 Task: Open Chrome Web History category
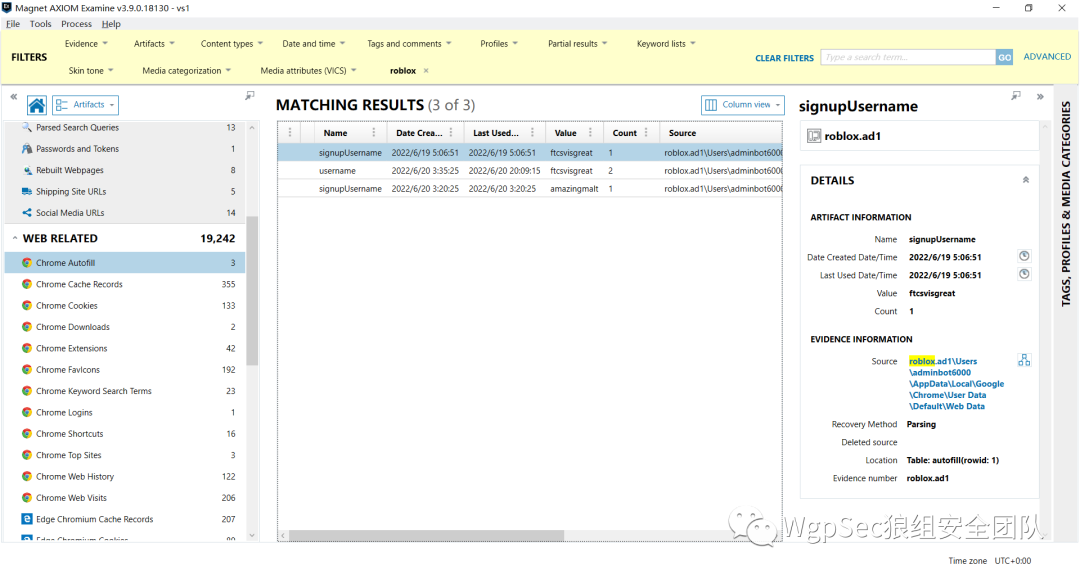pos(125,476)
